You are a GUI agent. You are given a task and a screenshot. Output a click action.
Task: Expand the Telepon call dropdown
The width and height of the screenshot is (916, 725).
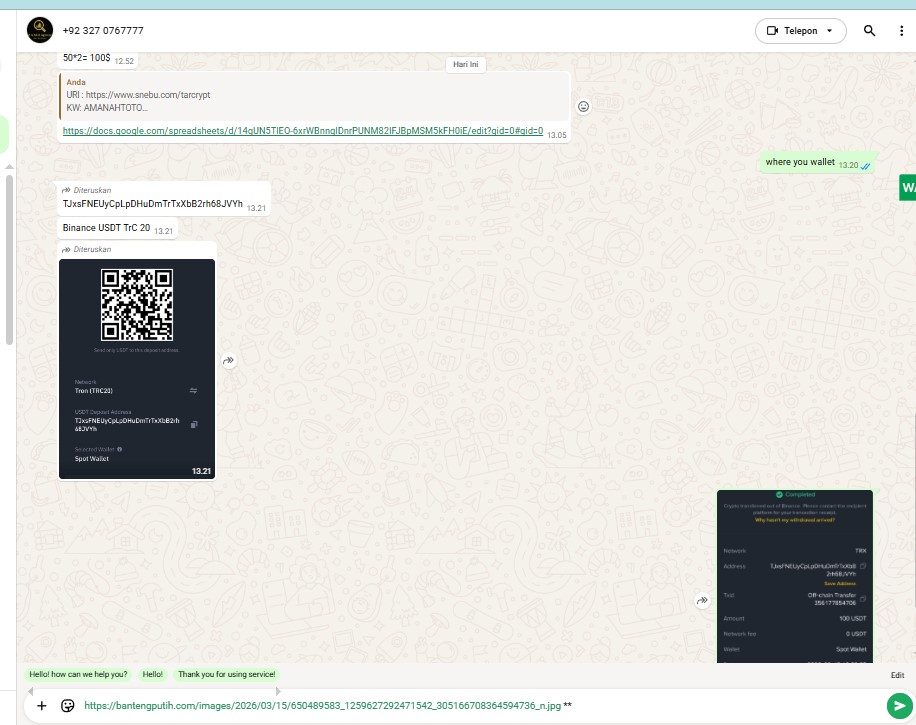pos(829,31)
